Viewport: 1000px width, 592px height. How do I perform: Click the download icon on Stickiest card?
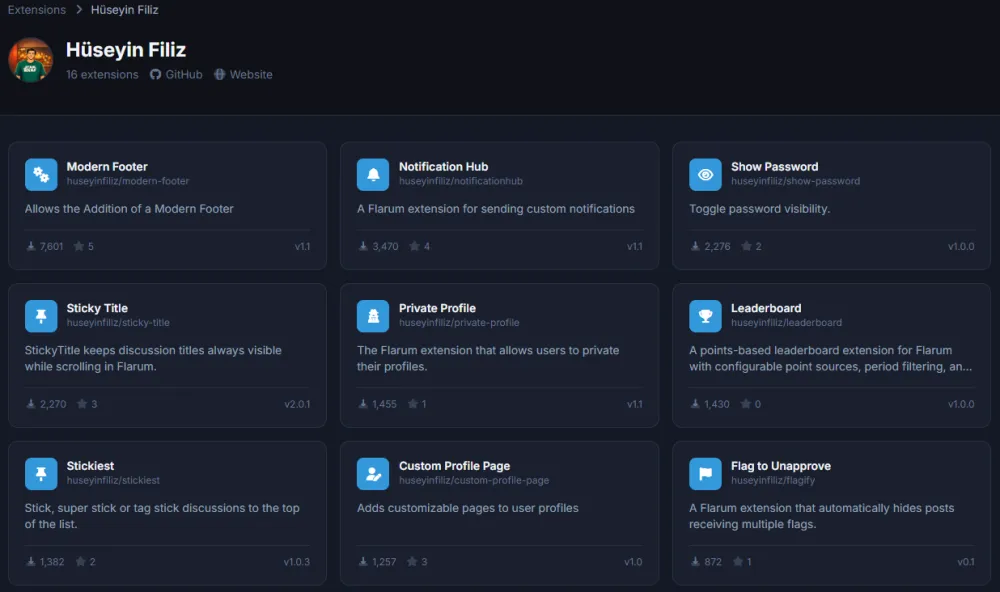pos(31,561)
